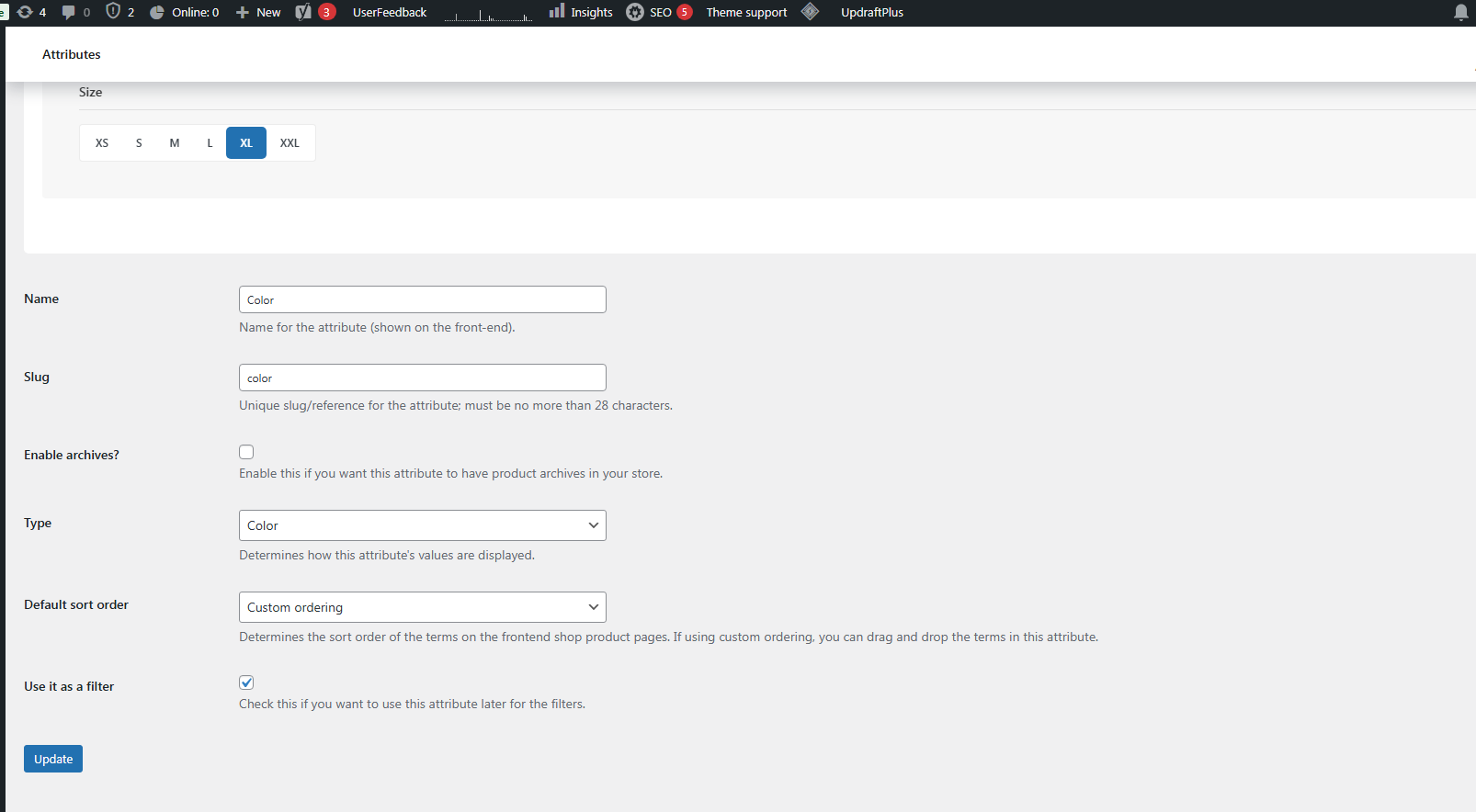Click the Default sort order label
This screenshot has height=812, width=1476.
pos(76,604)
